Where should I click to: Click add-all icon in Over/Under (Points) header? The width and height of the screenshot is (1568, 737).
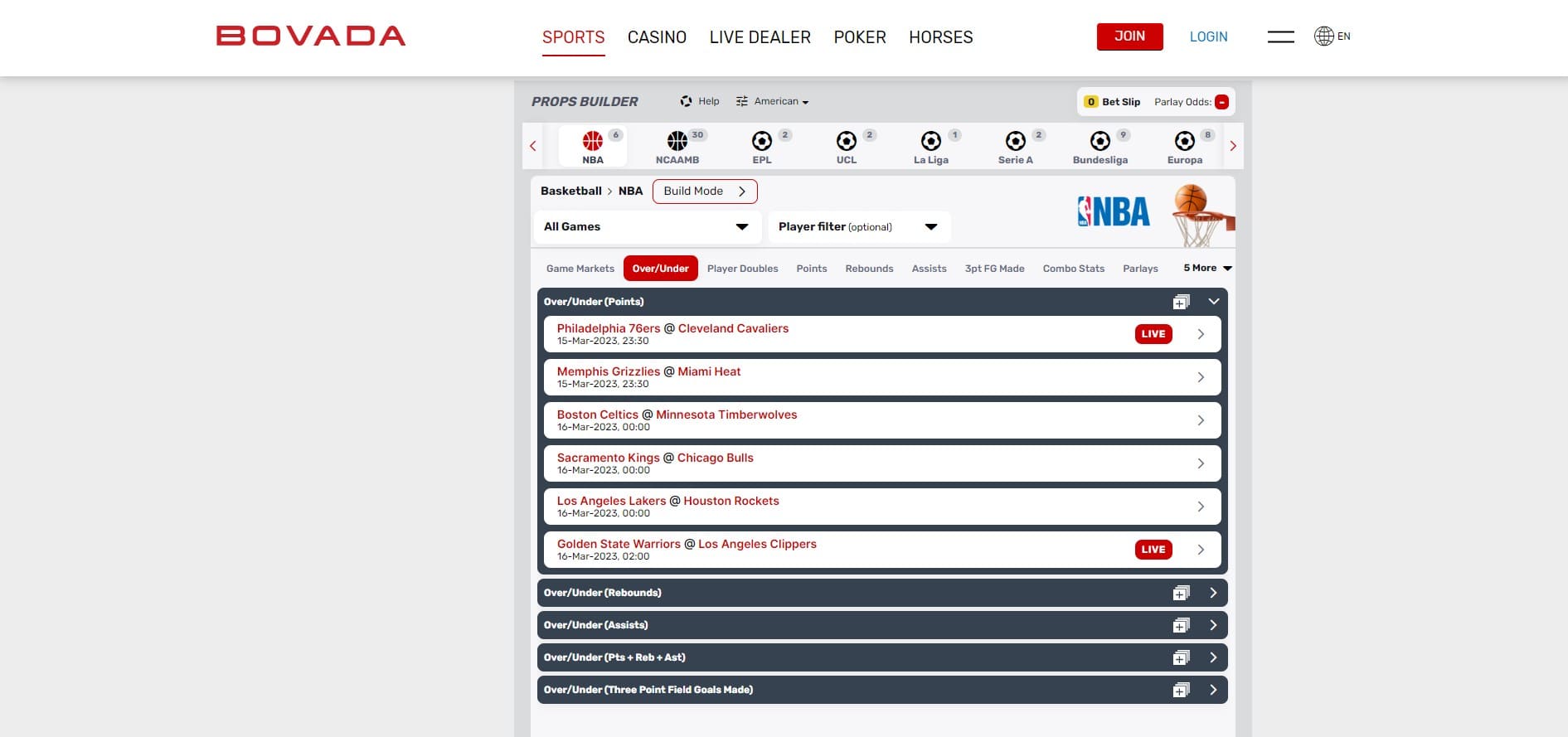pyautogui.click(x=1182, y=302)
